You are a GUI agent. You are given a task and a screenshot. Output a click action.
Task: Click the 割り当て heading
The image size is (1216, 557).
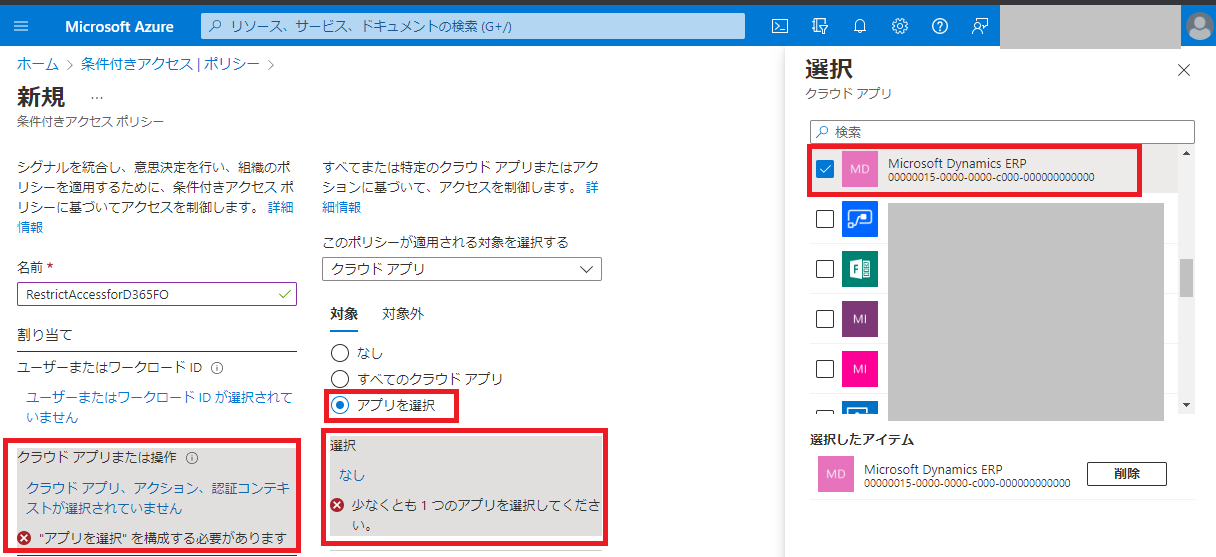pyautogui.click(x=45, y=334)
